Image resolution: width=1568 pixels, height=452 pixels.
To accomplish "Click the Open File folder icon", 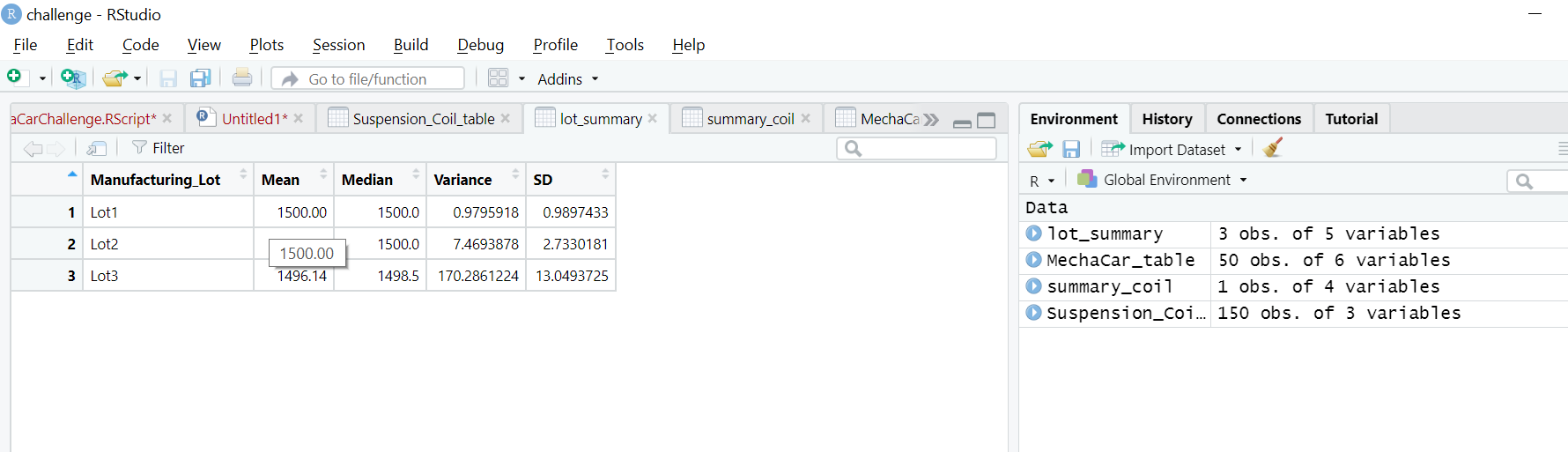I will pyautogui.click(x=115, y=78).
